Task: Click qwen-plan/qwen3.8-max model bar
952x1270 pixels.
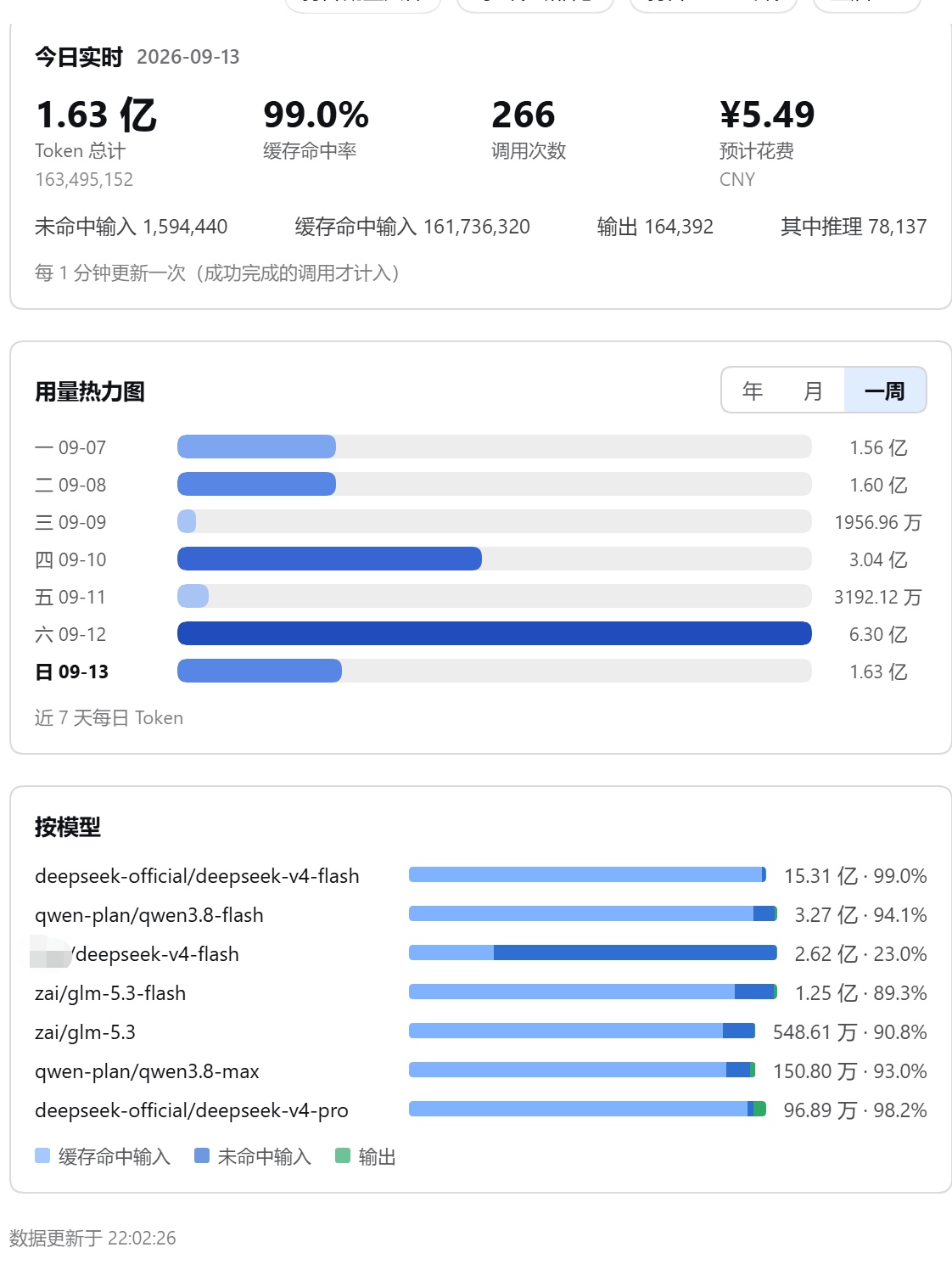Action: point(582,1070)
